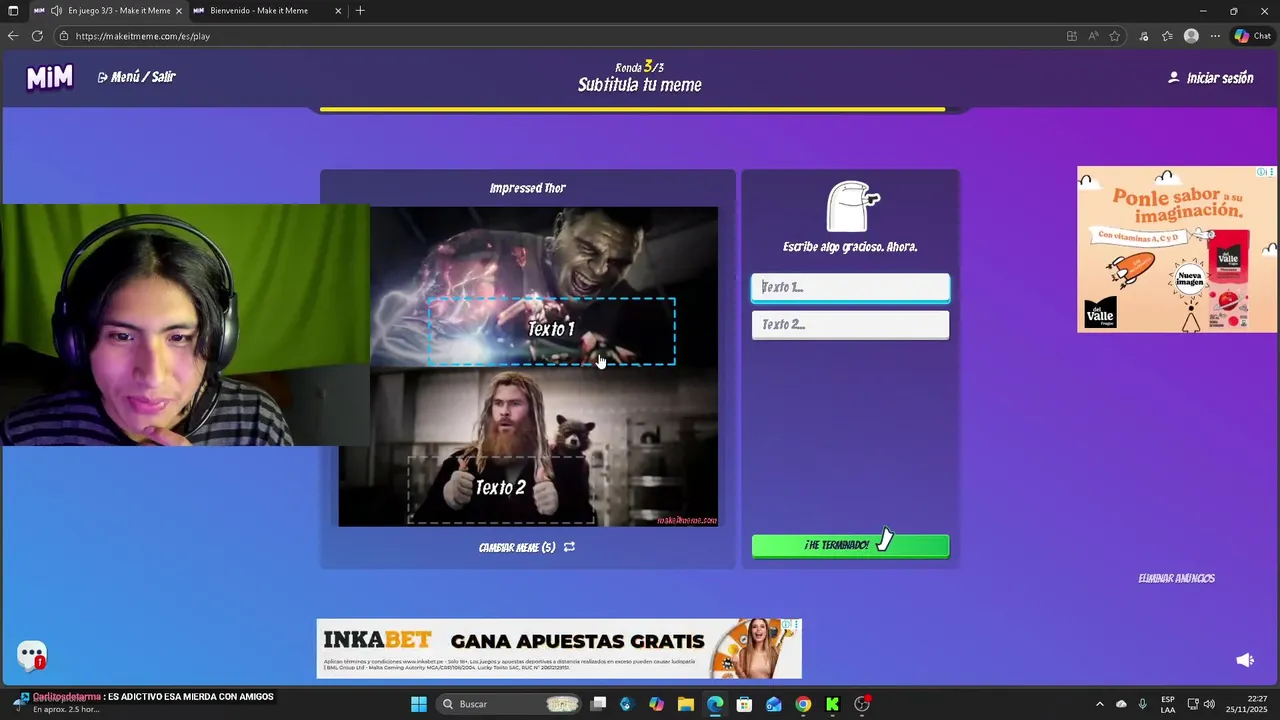Open Task View on the taskbar

click(x=598, y=704)
